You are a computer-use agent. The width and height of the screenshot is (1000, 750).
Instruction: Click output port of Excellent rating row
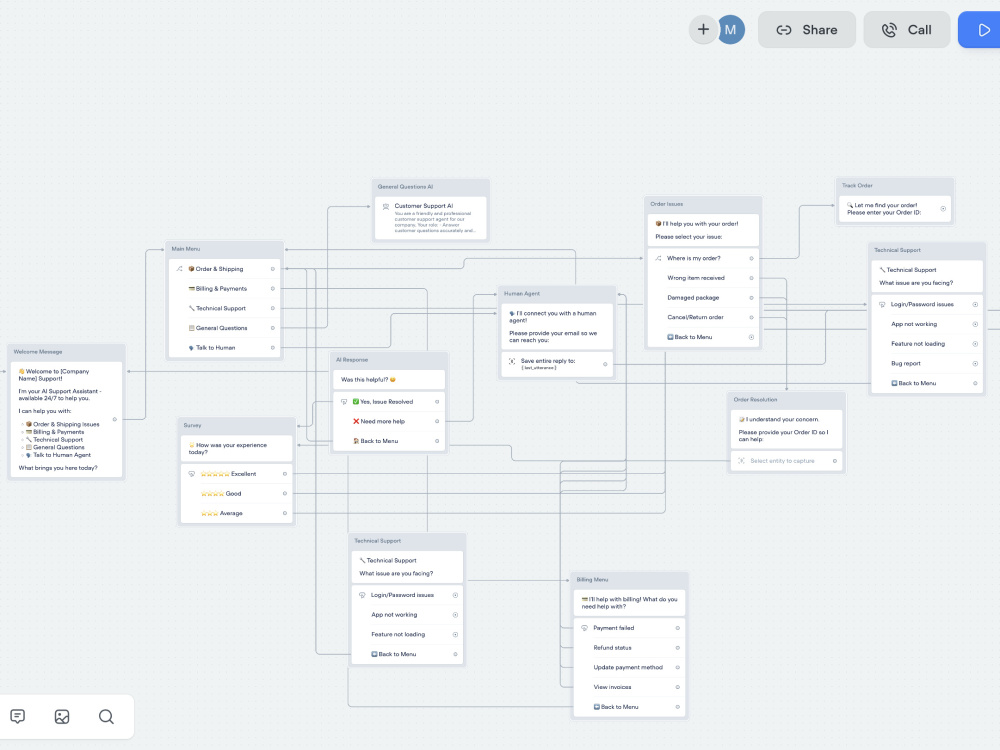click(x=284, y=474)
